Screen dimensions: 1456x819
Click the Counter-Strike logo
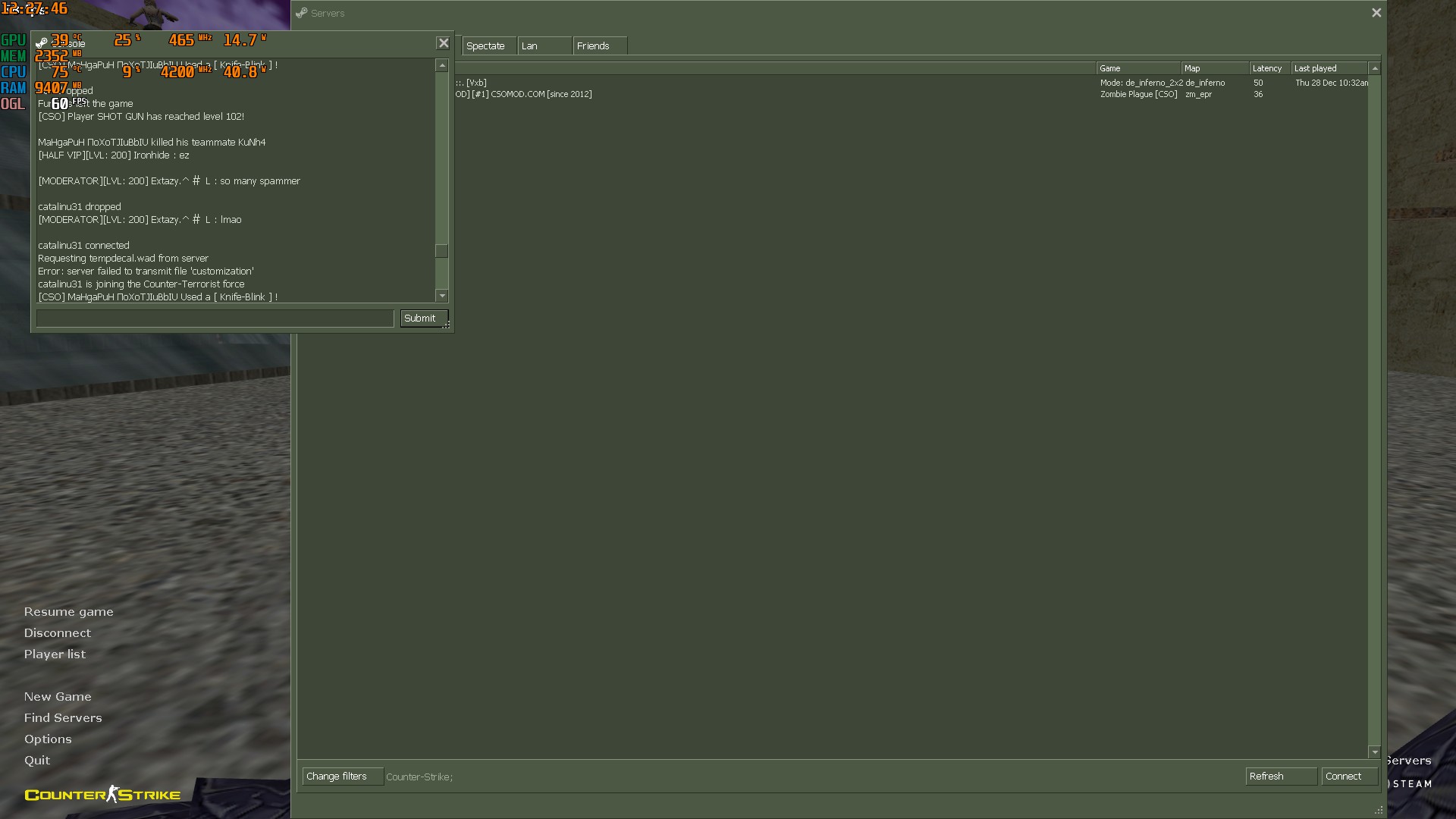(x=102, y=794)
